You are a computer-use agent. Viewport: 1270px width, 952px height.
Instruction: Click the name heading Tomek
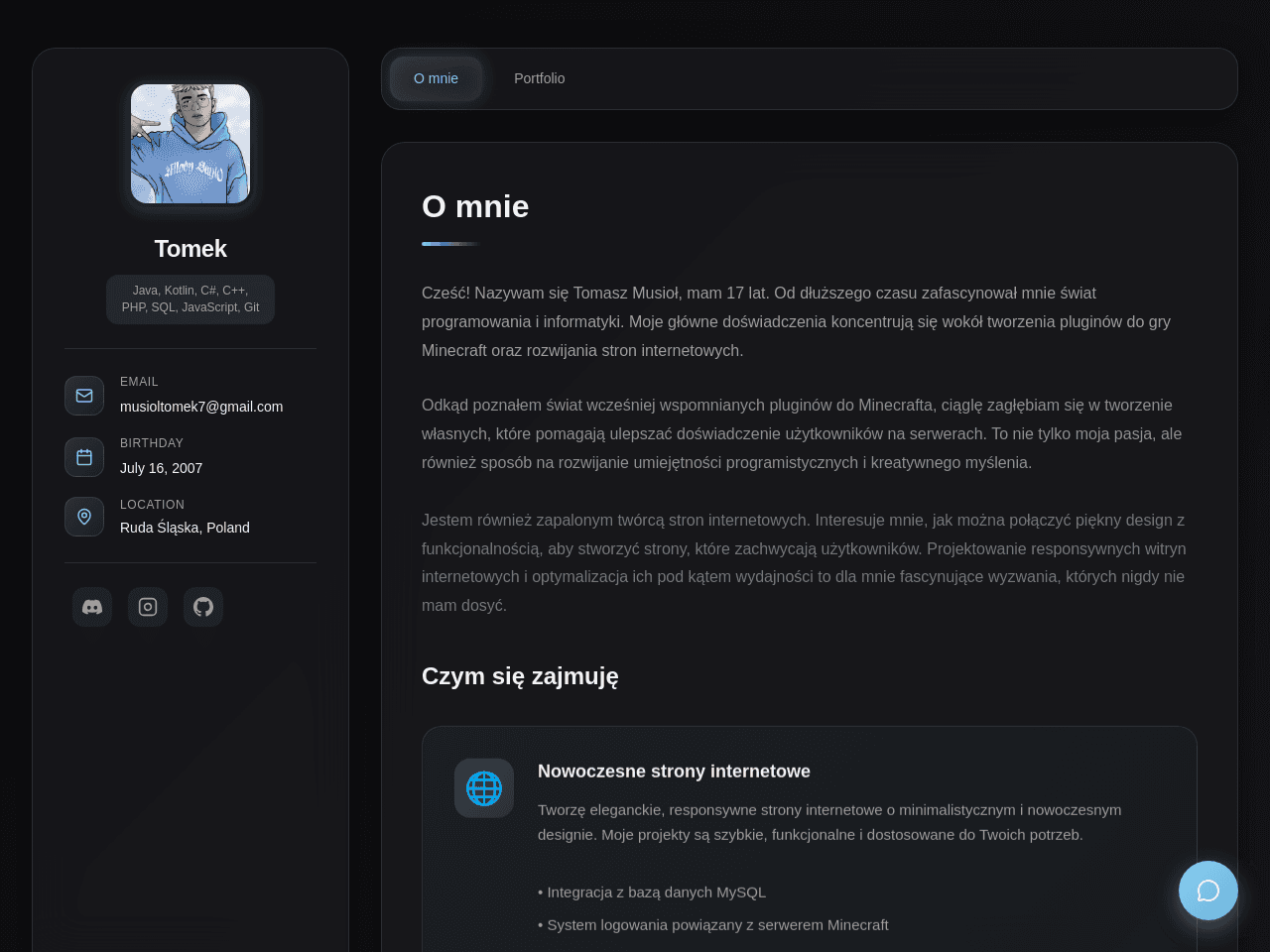coord(190,249)
